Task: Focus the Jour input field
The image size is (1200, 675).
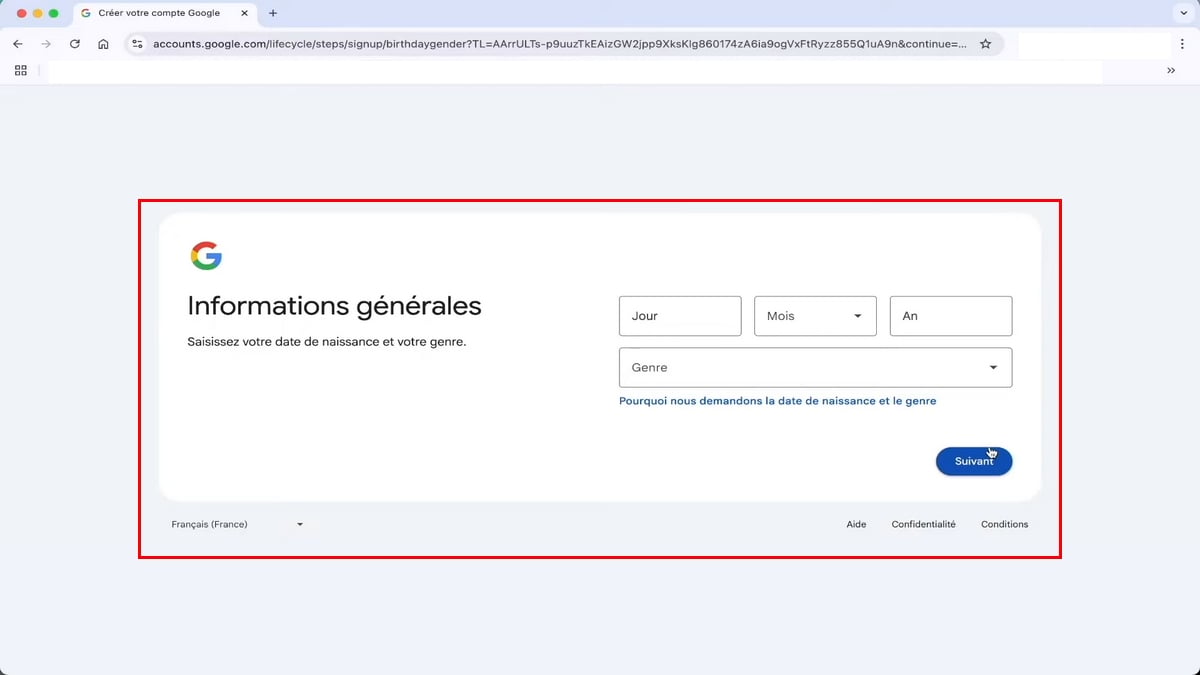Action: tap(680, 316)
